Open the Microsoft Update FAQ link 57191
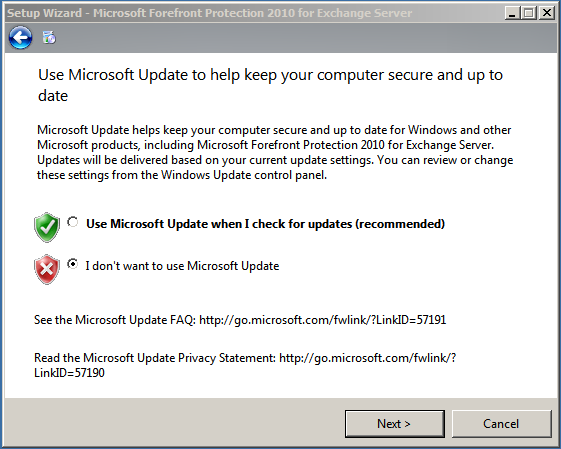Viewport: 561px width, 449px height. (x=322, y=319)
